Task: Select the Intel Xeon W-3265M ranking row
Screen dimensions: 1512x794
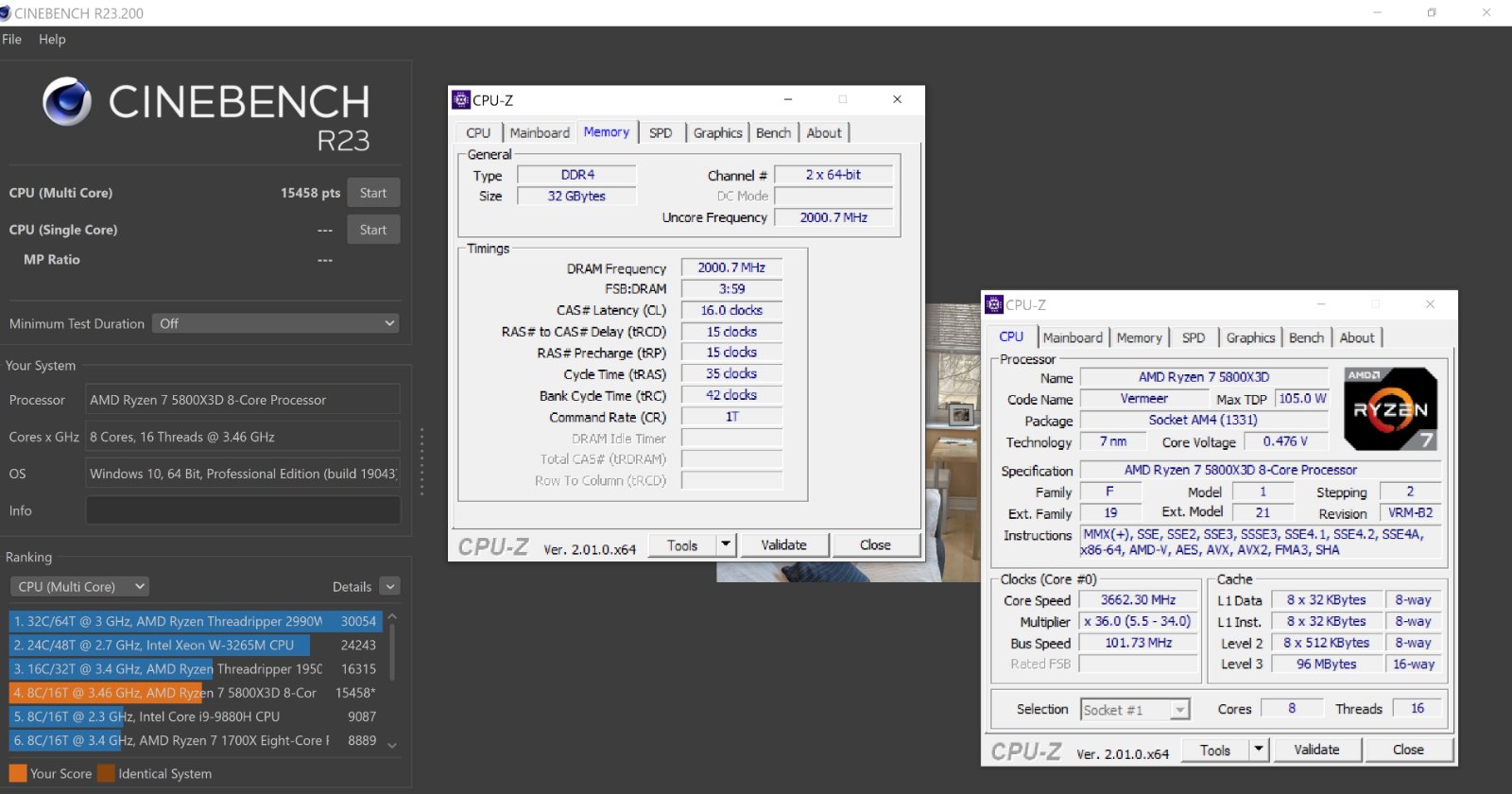Action: pos(195,645)
